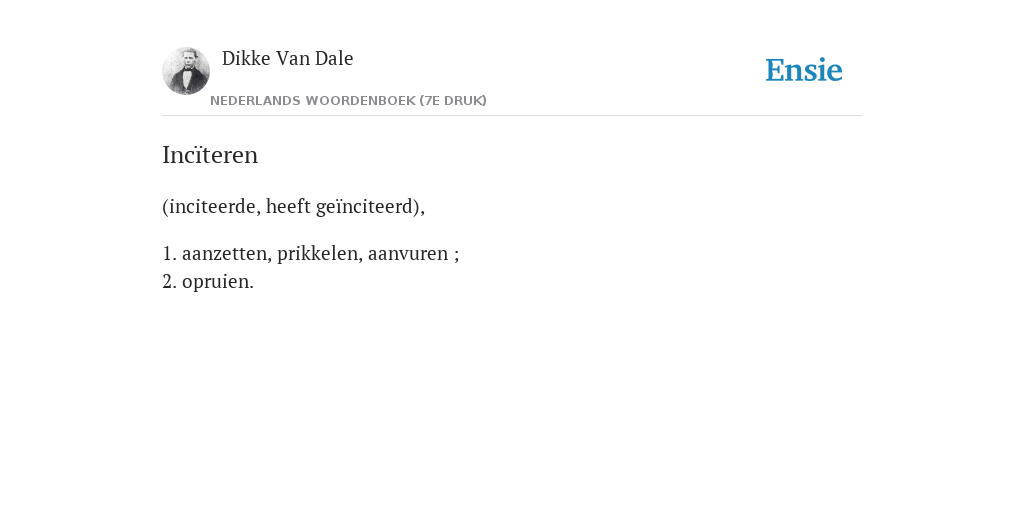Click the second definition "opruien"
The height and width of the screenshot is (512, 1024).
click(217, 282)
